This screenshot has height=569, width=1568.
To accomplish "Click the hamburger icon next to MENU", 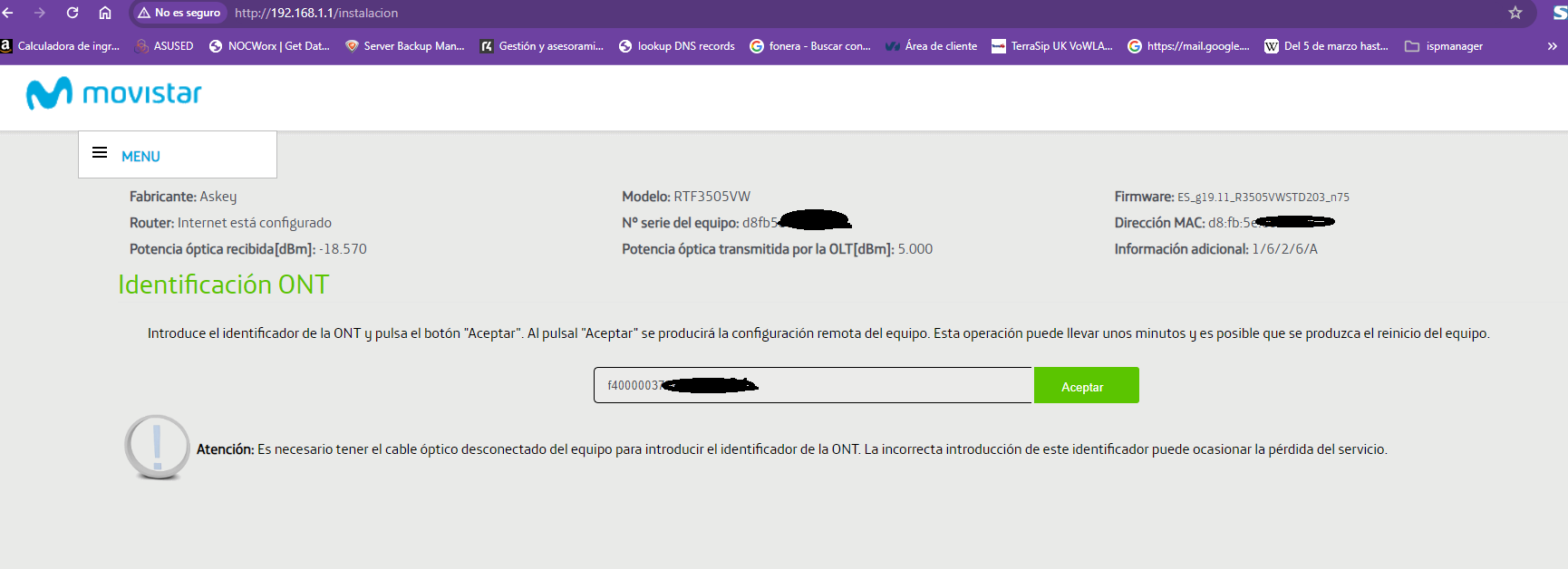I will pyautogui.click(x=100, y=153).
